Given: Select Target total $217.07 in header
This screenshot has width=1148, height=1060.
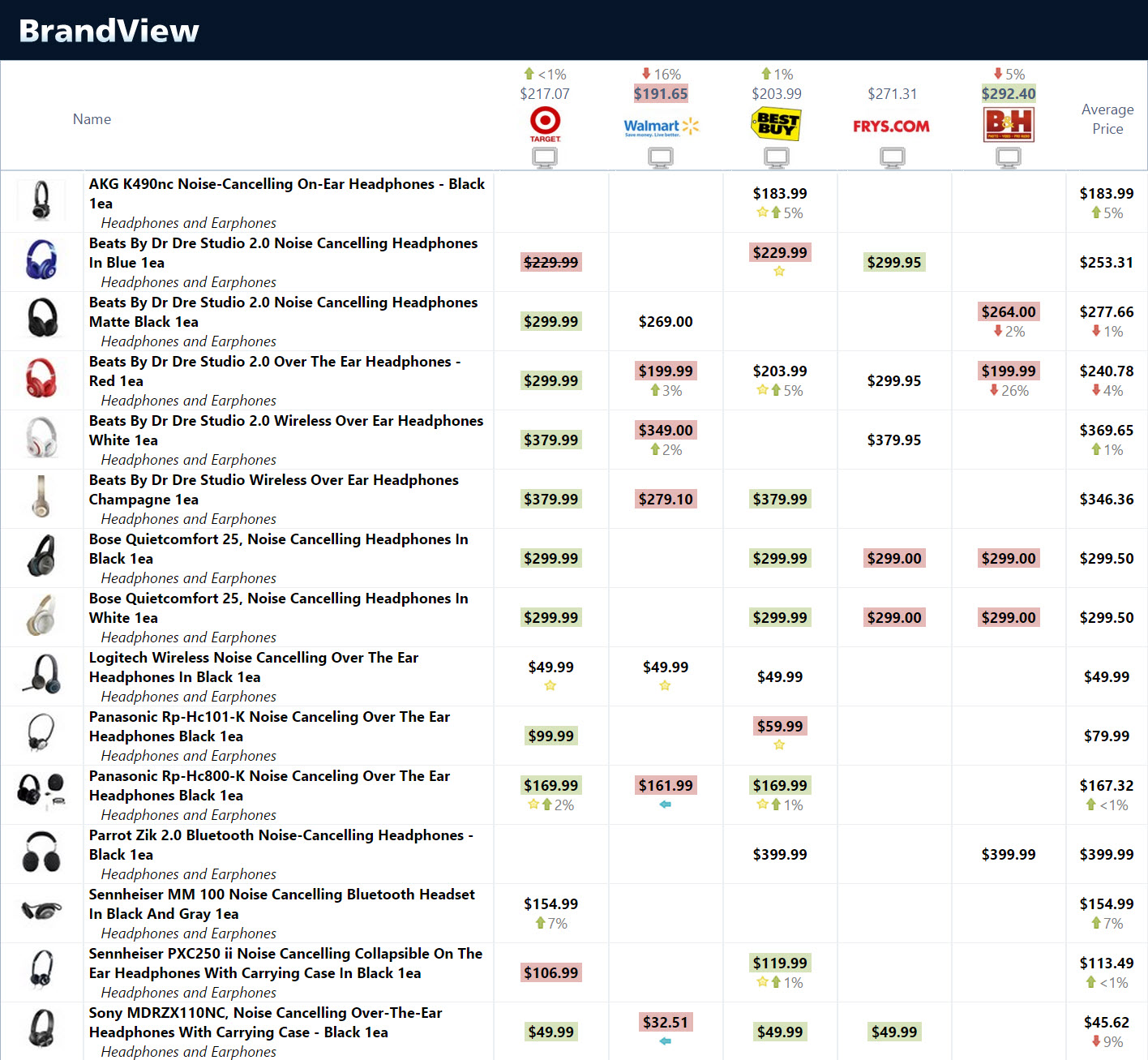Looking at the screenshot, I should click(x=545, y=94).
